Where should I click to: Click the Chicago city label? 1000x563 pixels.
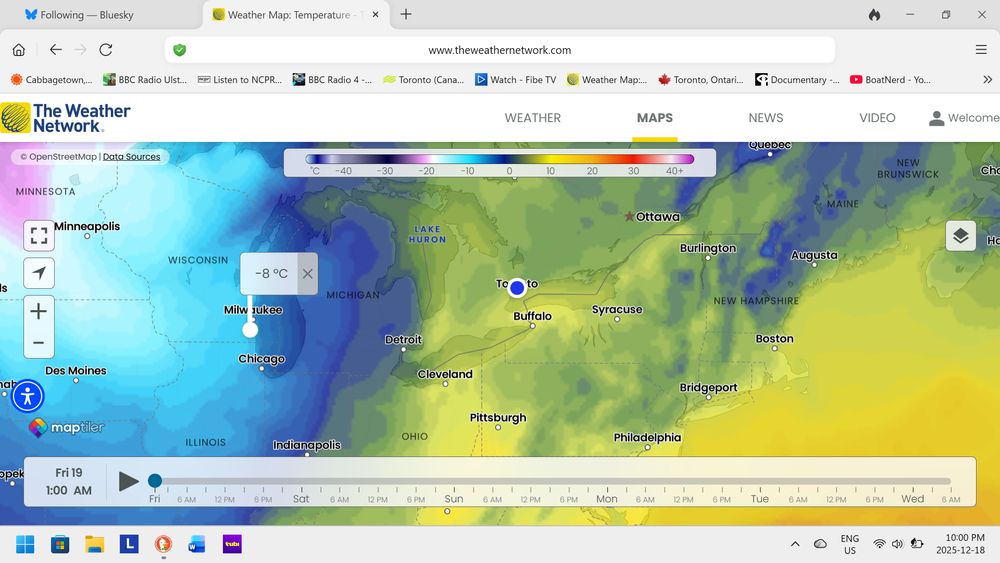[261, 359]
